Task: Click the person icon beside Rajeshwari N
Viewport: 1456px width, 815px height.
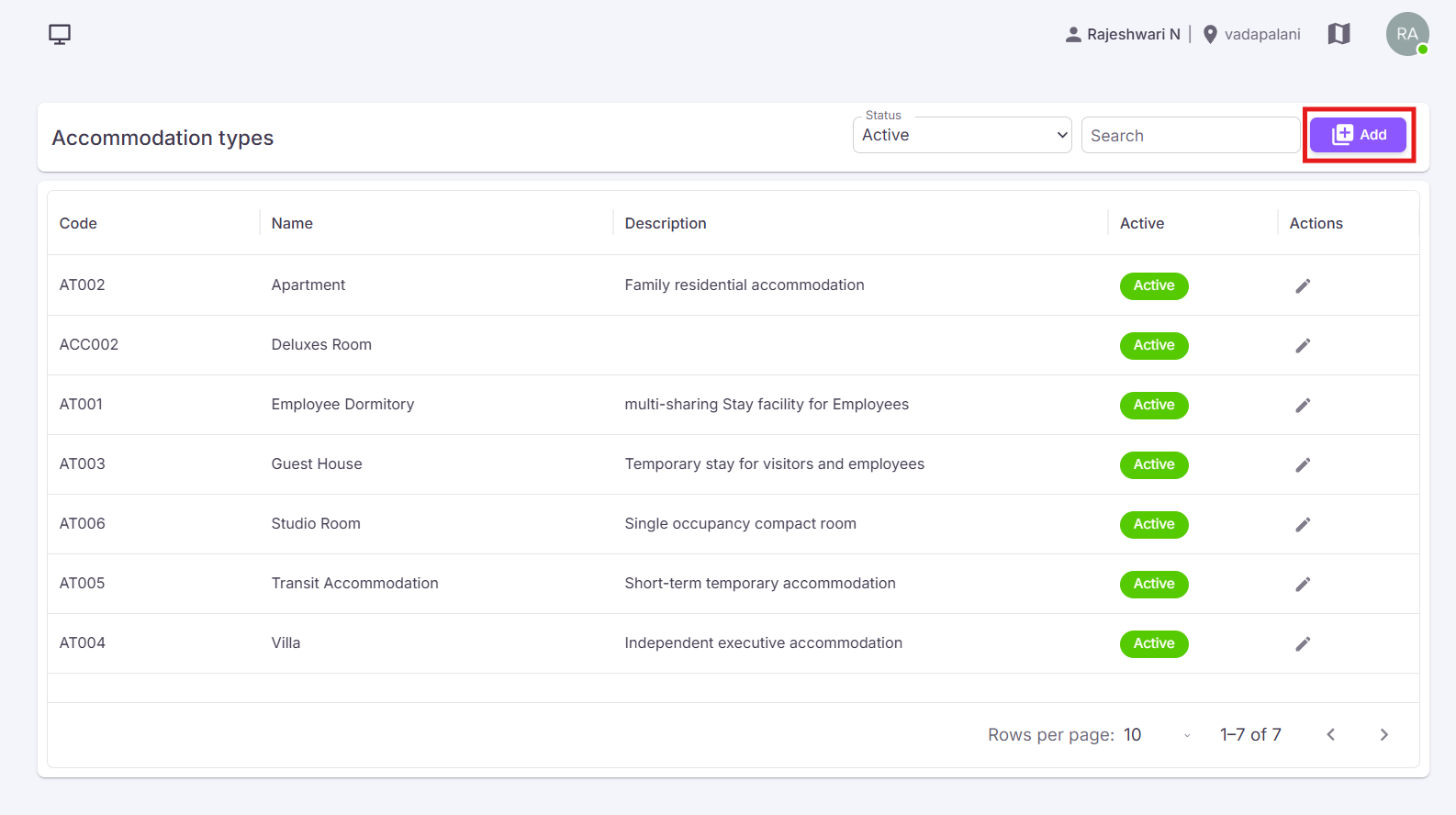Action: click(x=1073, y=34)
